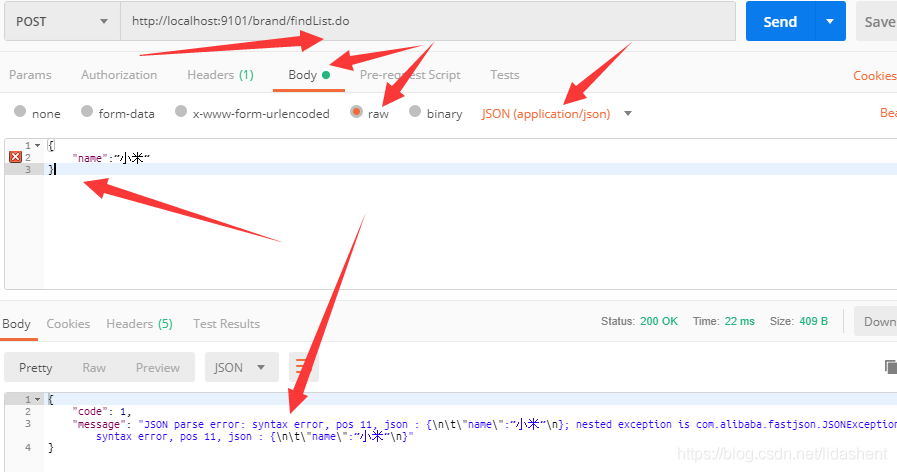
Task: Open the Params tab
Action: pos(30,75)
